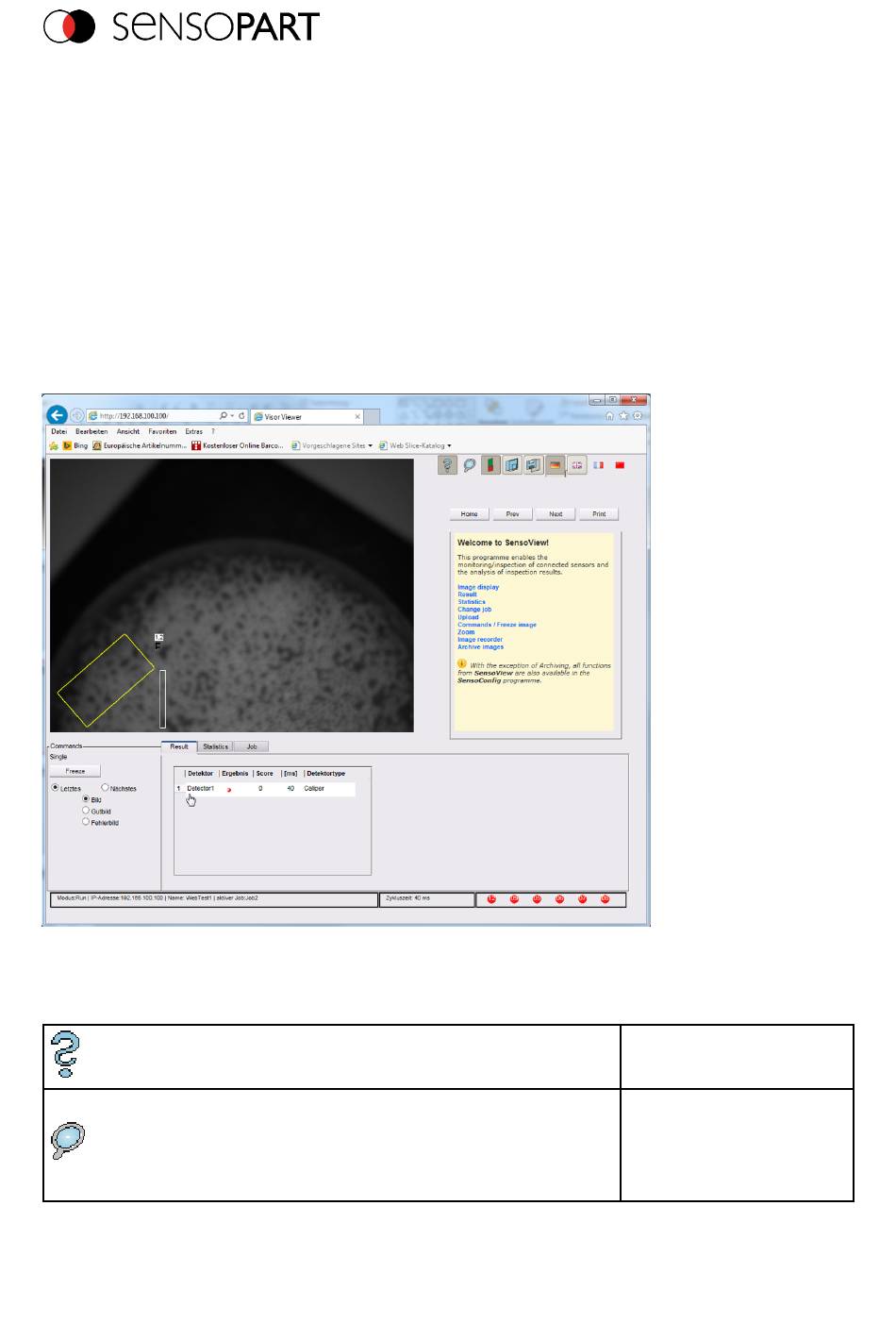Click the monitor toolbar icon beside German flag
This screenshot has height=1323, width=896.
[x=534, y=465]
